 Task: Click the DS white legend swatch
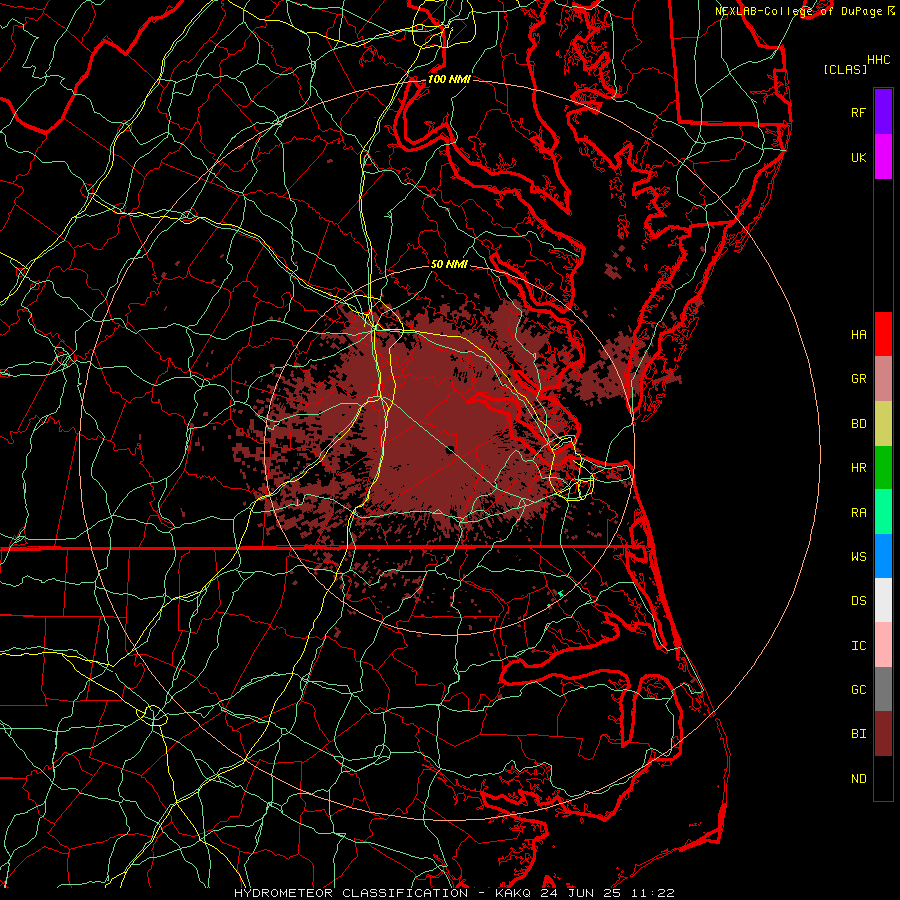tap(883, 600)
